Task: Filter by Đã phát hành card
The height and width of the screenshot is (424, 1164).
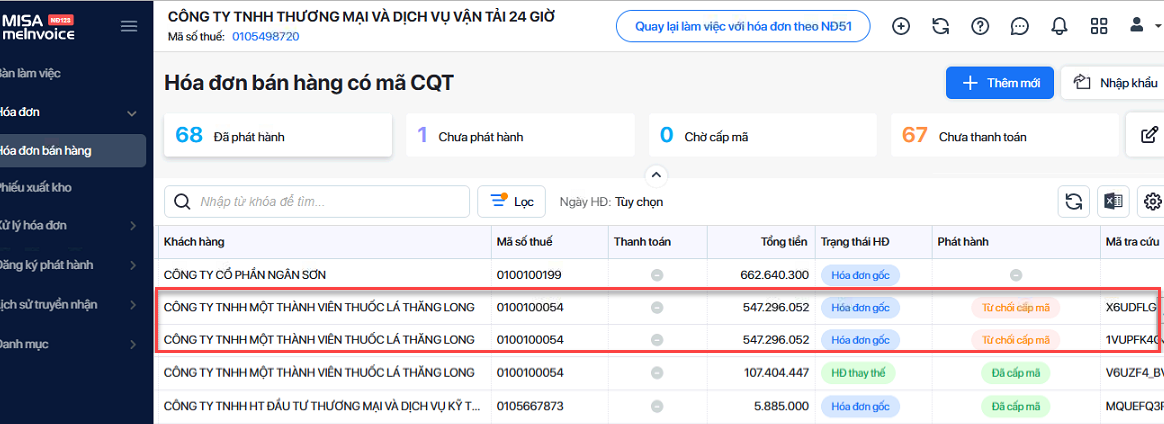Action: [x=278, y=135]
